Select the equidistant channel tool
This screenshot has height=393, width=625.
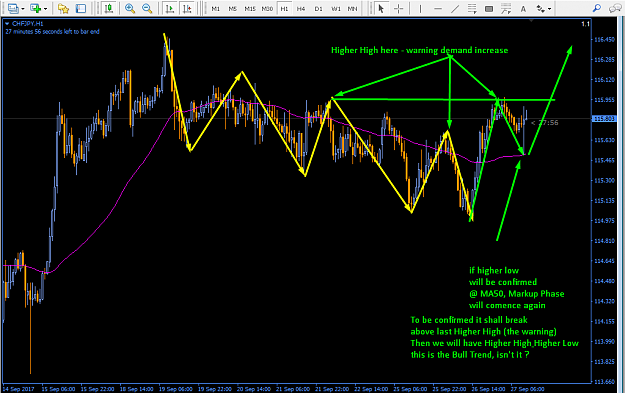472,8
